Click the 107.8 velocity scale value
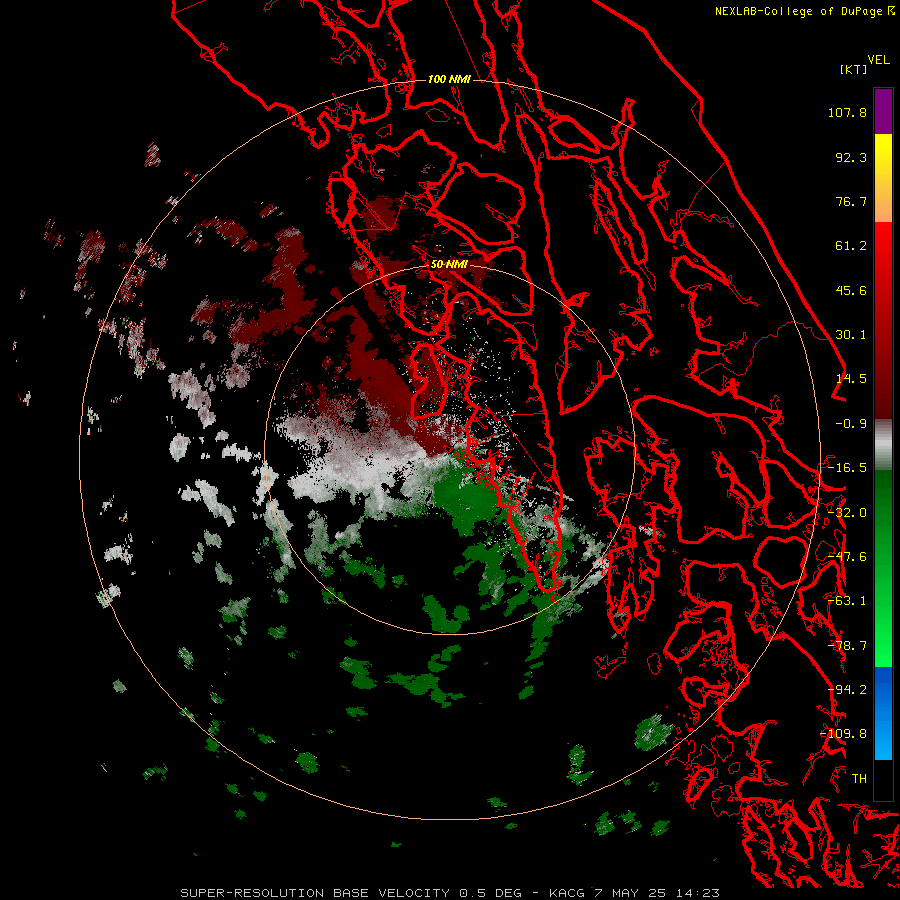900x900 pixels. tap(847, 112)
